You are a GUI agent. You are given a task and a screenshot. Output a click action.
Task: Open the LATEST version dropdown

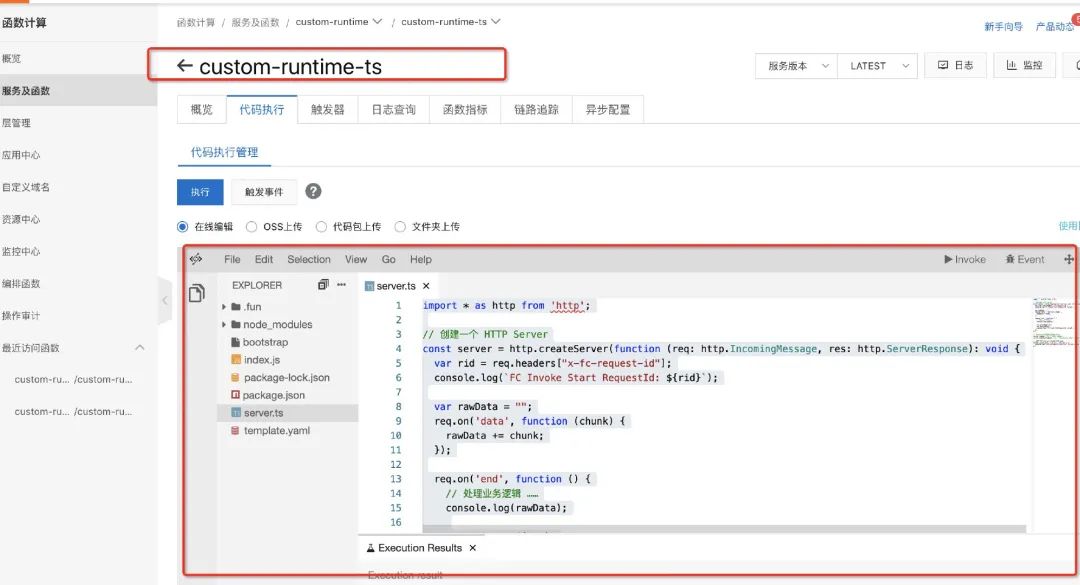click(878, 66)
